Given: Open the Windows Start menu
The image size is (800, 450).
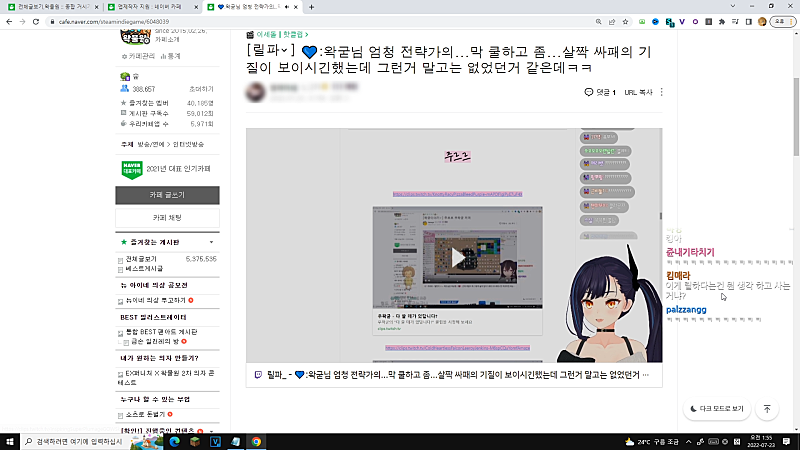Looking at the screenshot, I should click(10, 442).
